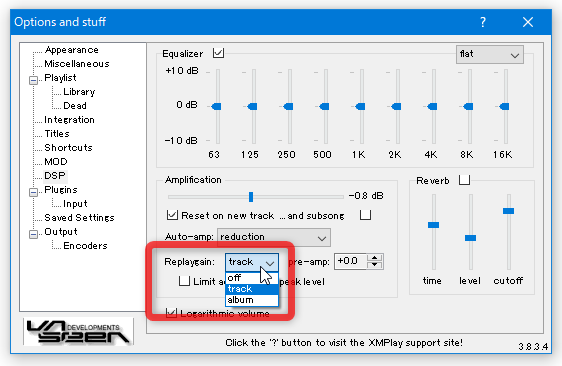This screenshot has width=562, height=366.
Task: Click the 1K equalizer slider handle
Action: (x=361, y=106)
